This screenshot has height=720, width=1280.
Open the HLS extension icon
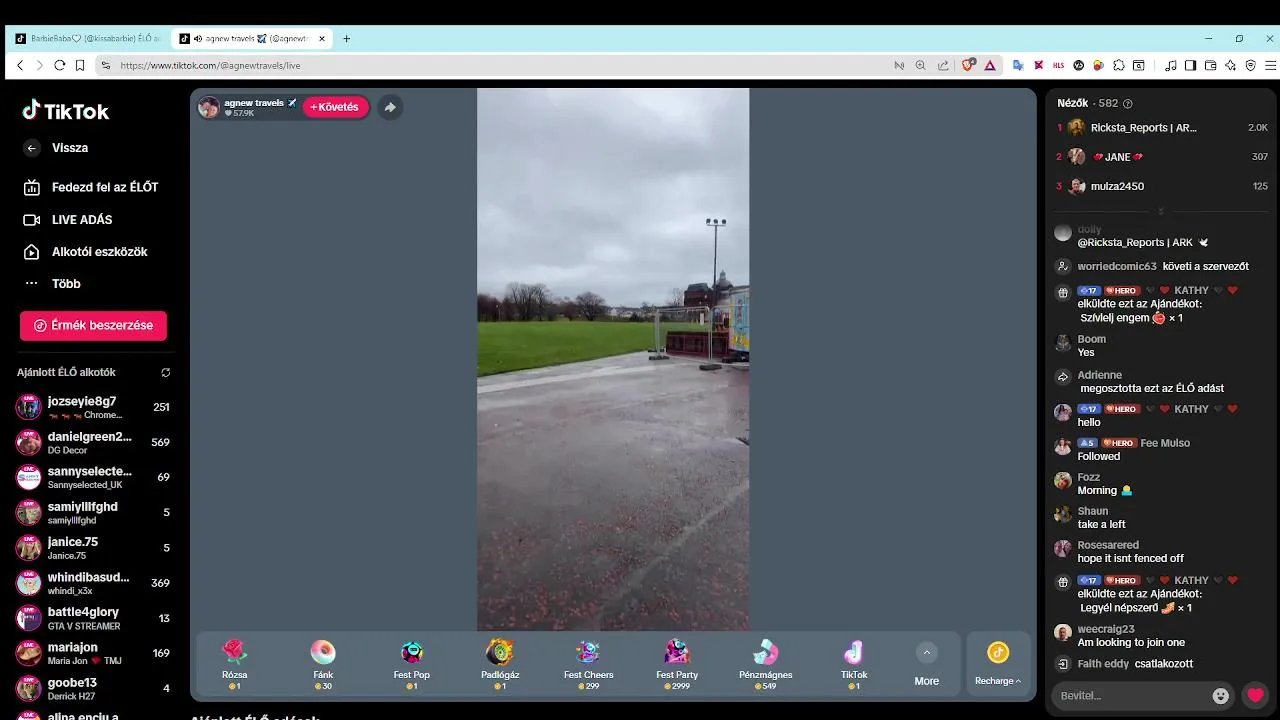pos(1059,65)
